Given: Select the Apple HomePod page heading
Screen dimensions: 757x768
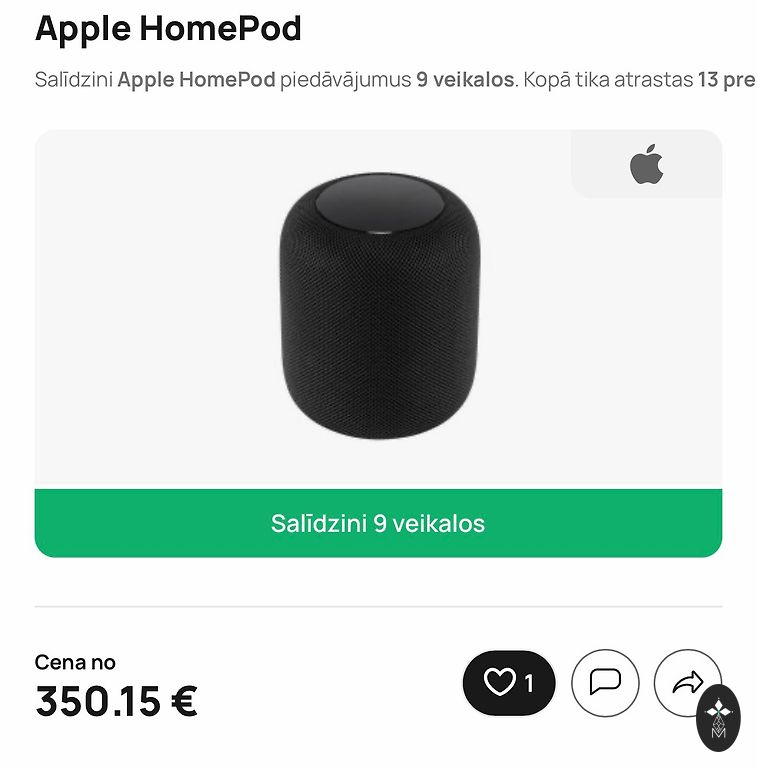Looking at the screenshot, I should (x=168, y=28).
